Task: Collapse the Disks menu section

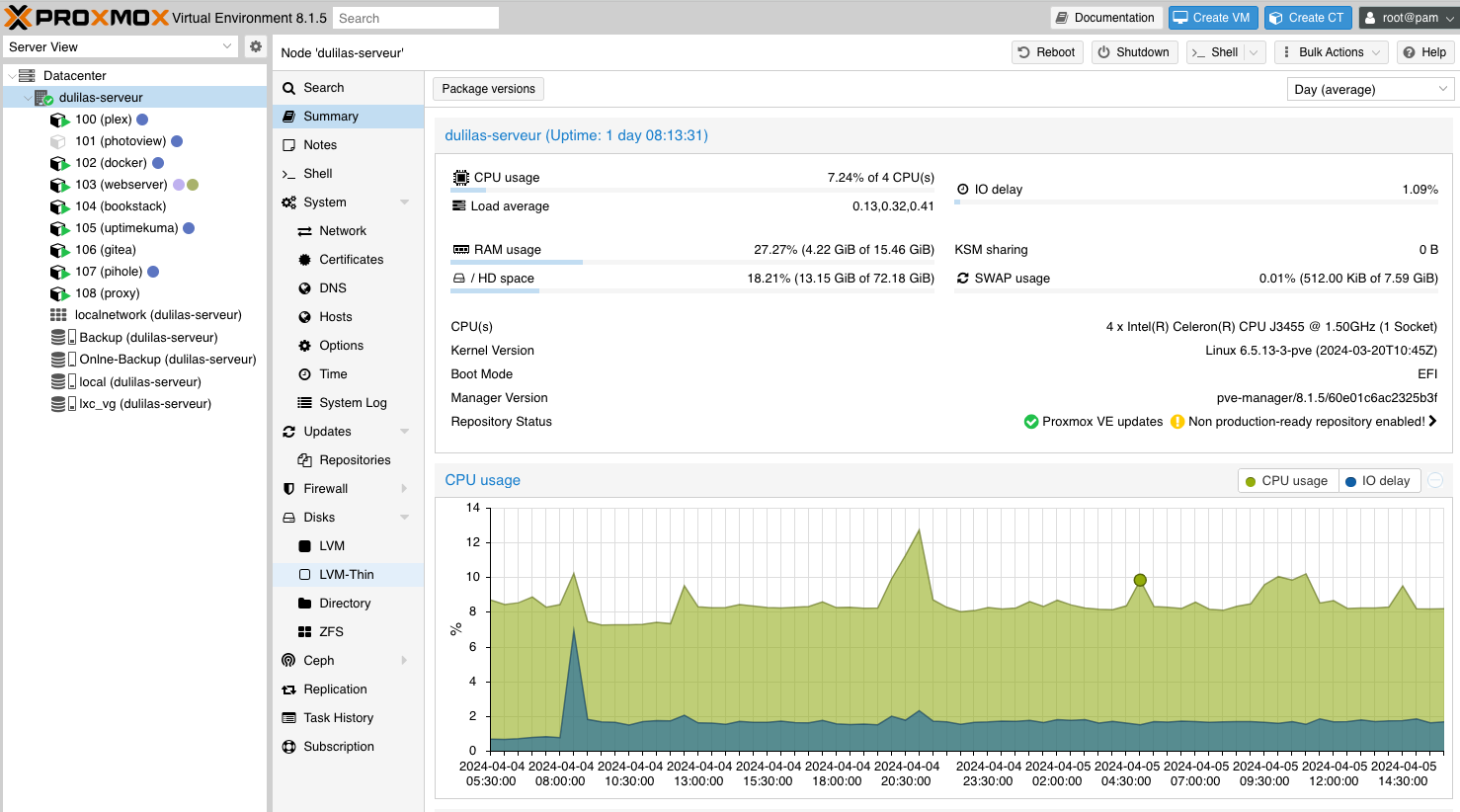Action: tap(405, 518)
